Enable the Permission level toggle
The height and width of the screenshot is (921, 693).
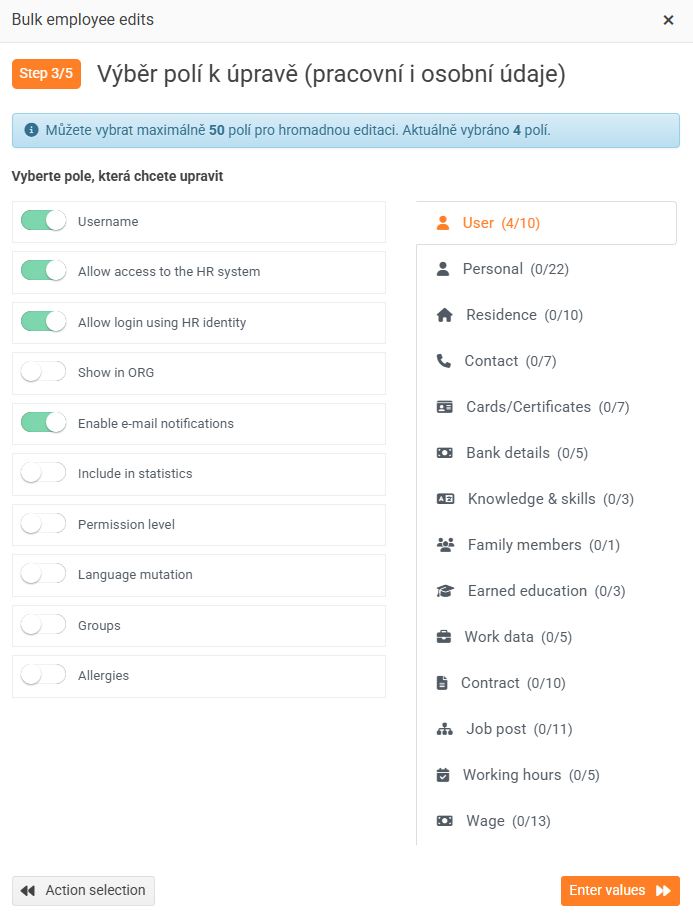43,524
